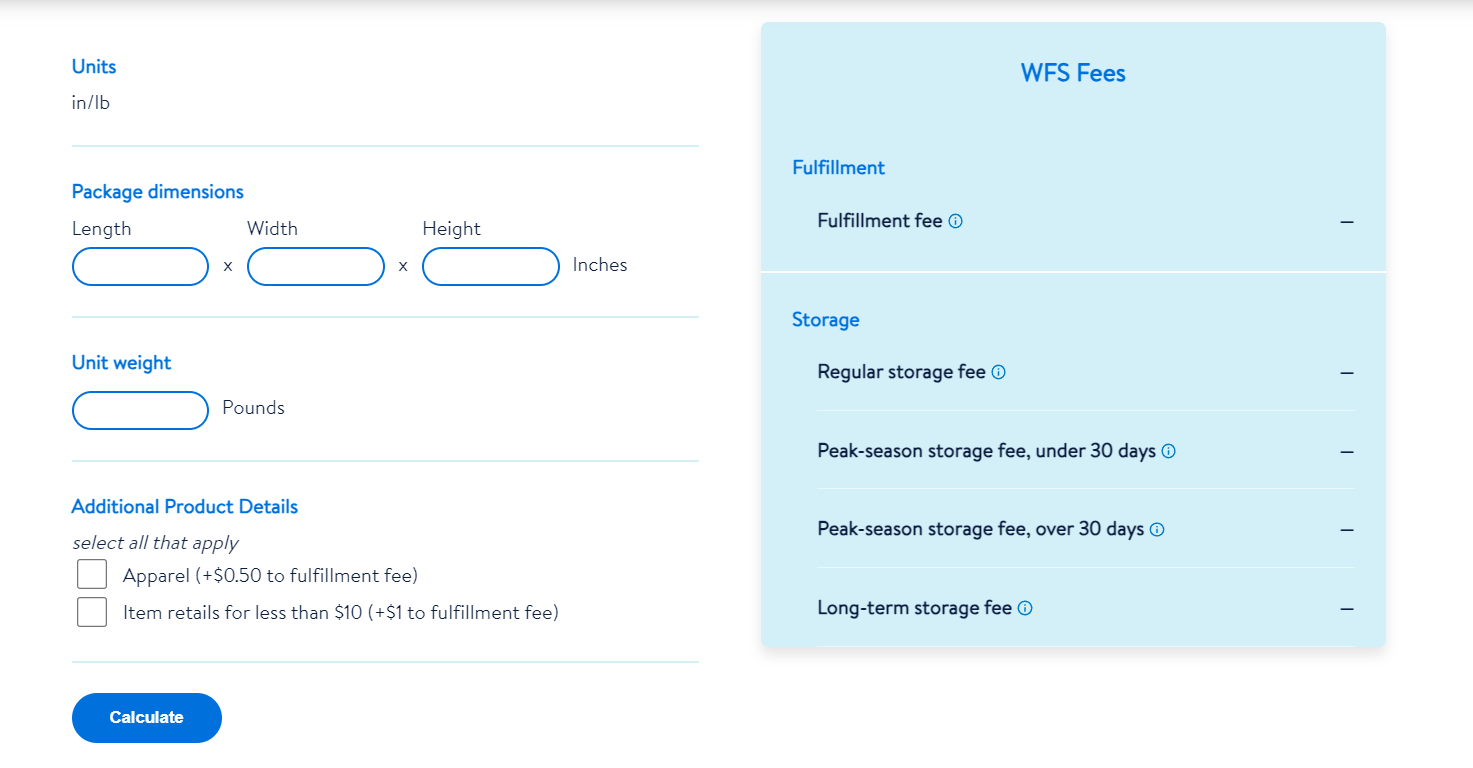
Task: Check 'Item retails for less than $10'
Action: click(x=92, y=611)
